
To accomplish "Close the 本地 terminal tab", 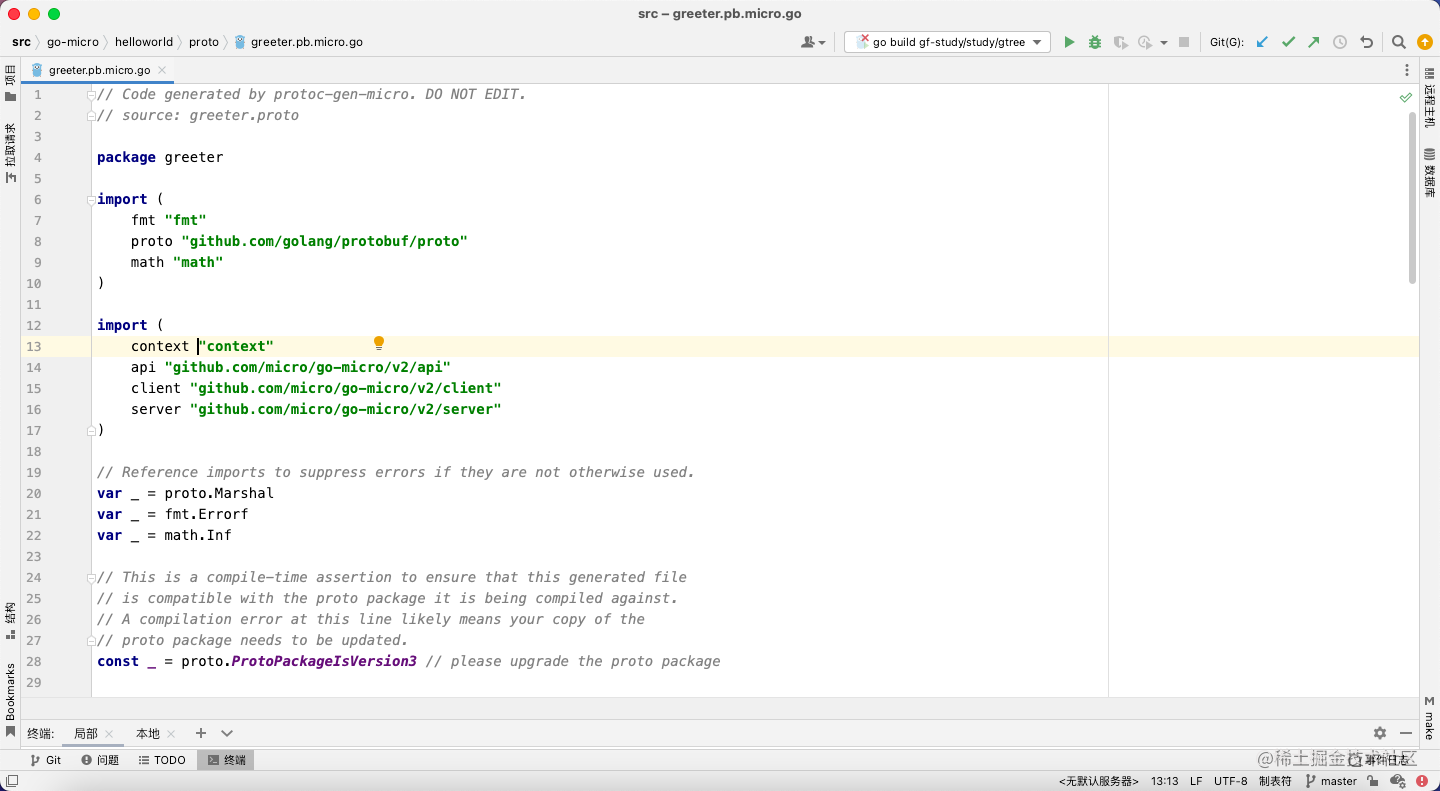I will point(171,734).
